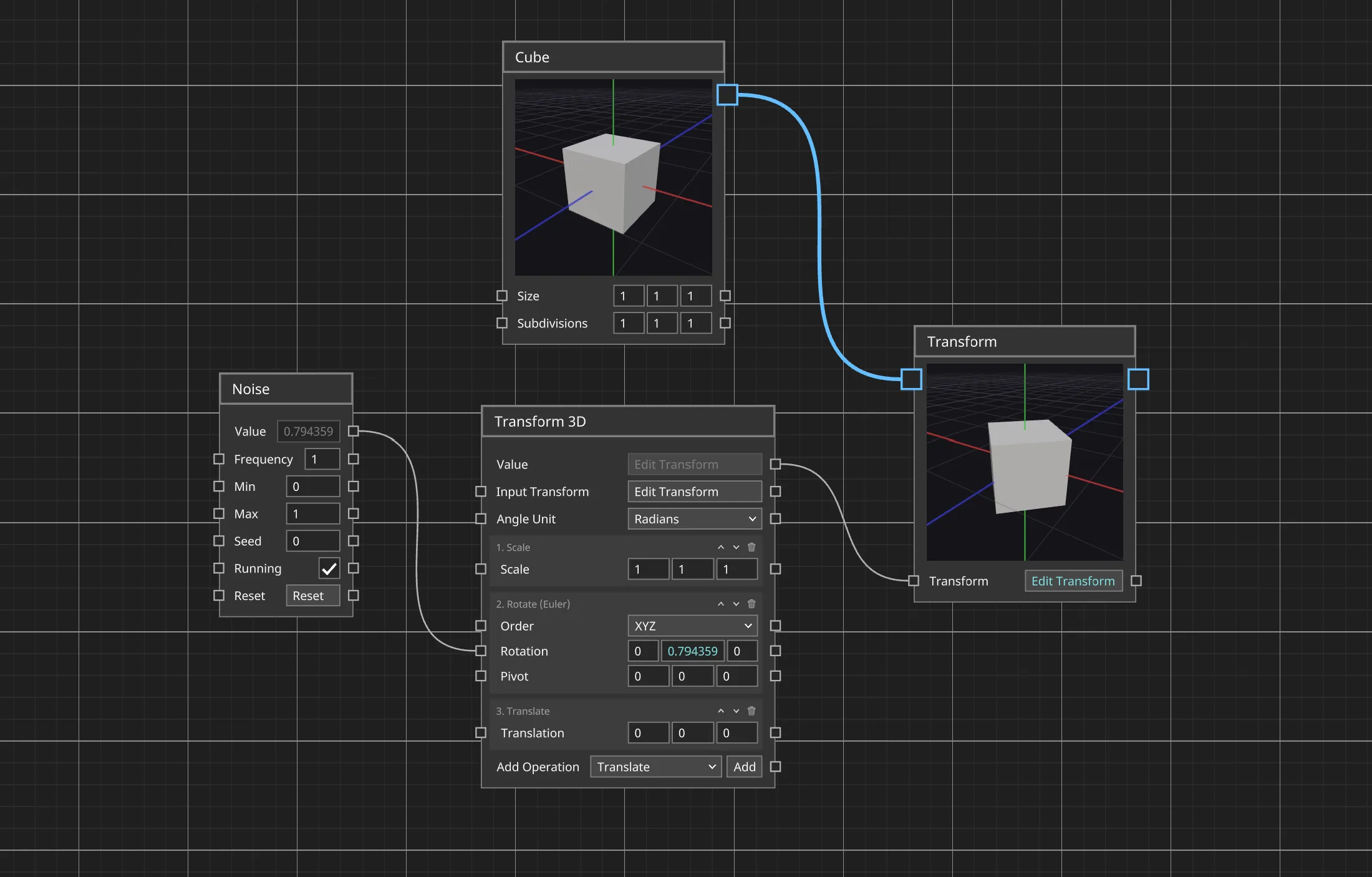This screenshot has width=1372, height=877.
Task: Click the Cube node blue output port
Action: [x=727, y=95]
